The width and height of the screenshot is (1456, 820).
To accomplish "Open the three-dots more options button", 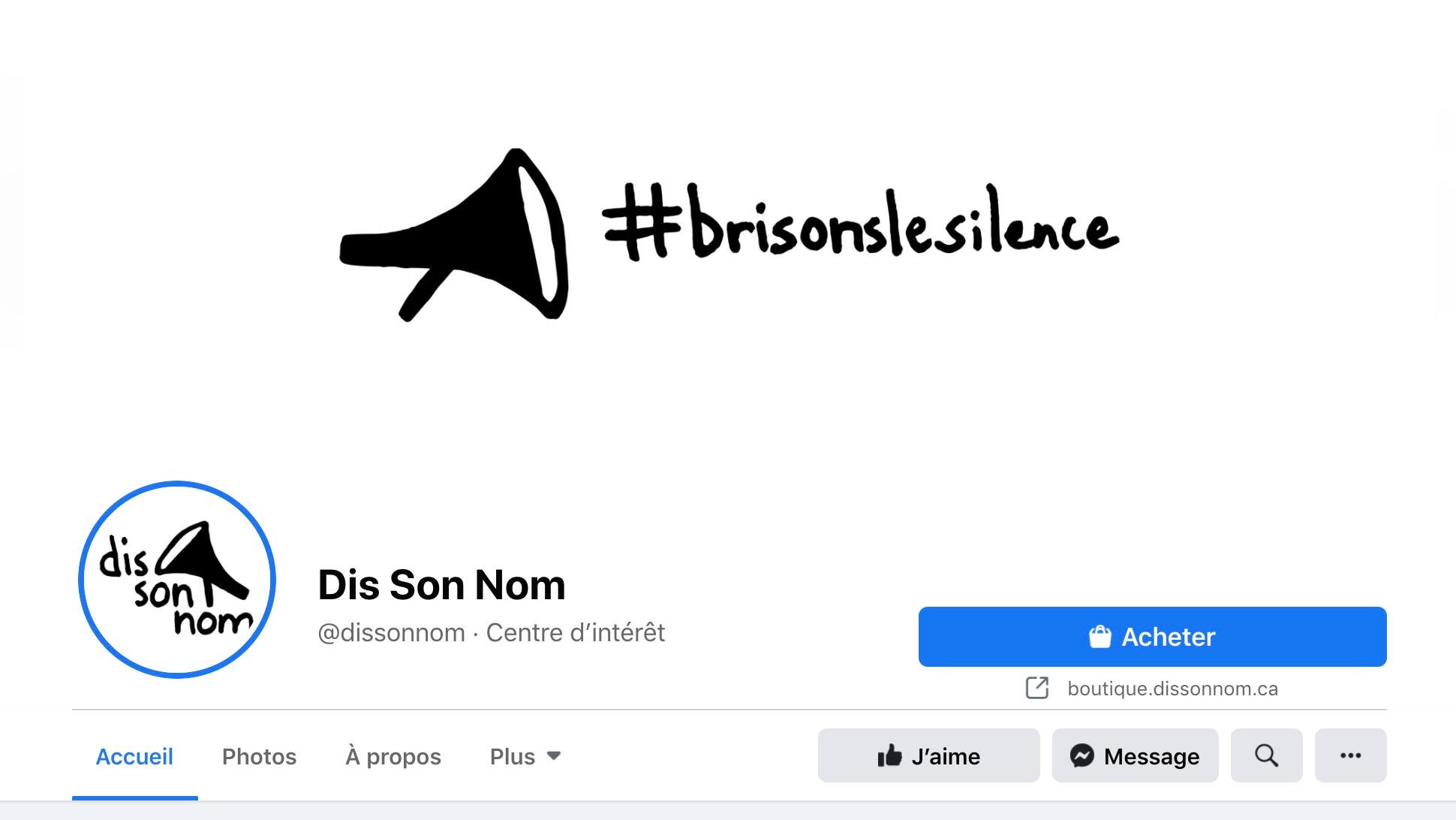I will [x=1351, y=755].
